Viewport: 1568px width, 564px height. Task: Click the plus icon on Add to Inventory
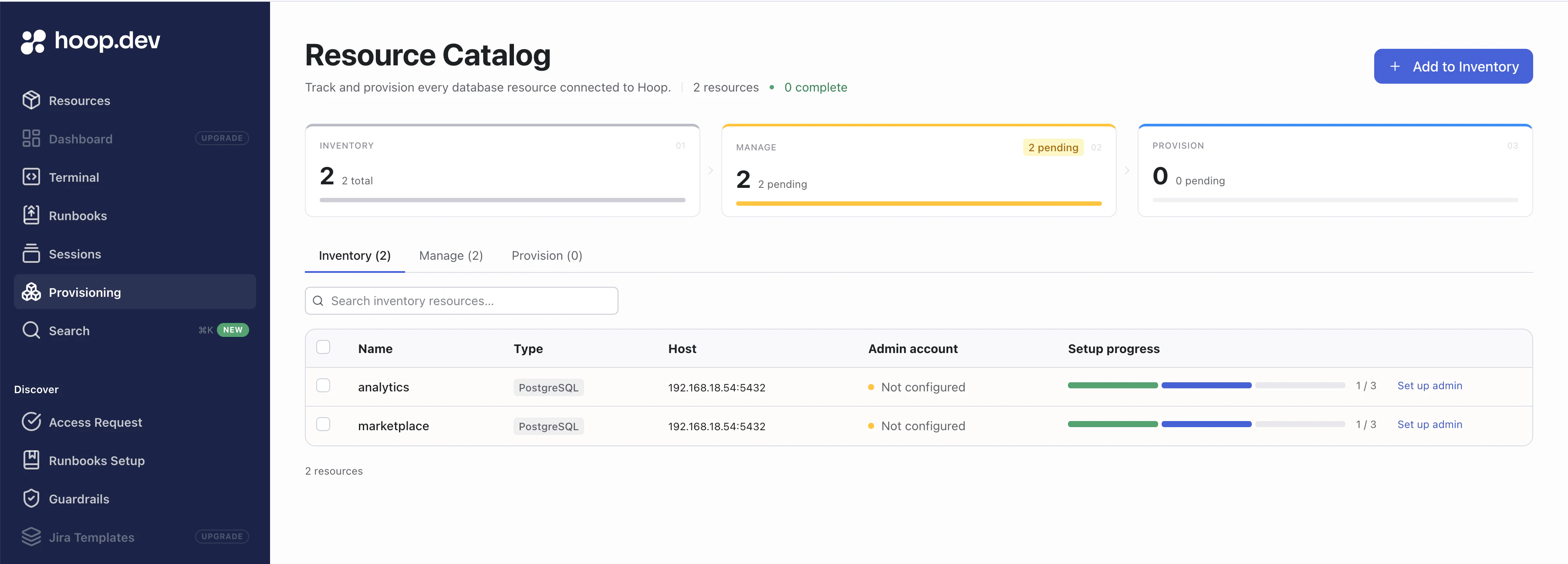tap(1395, 66)
